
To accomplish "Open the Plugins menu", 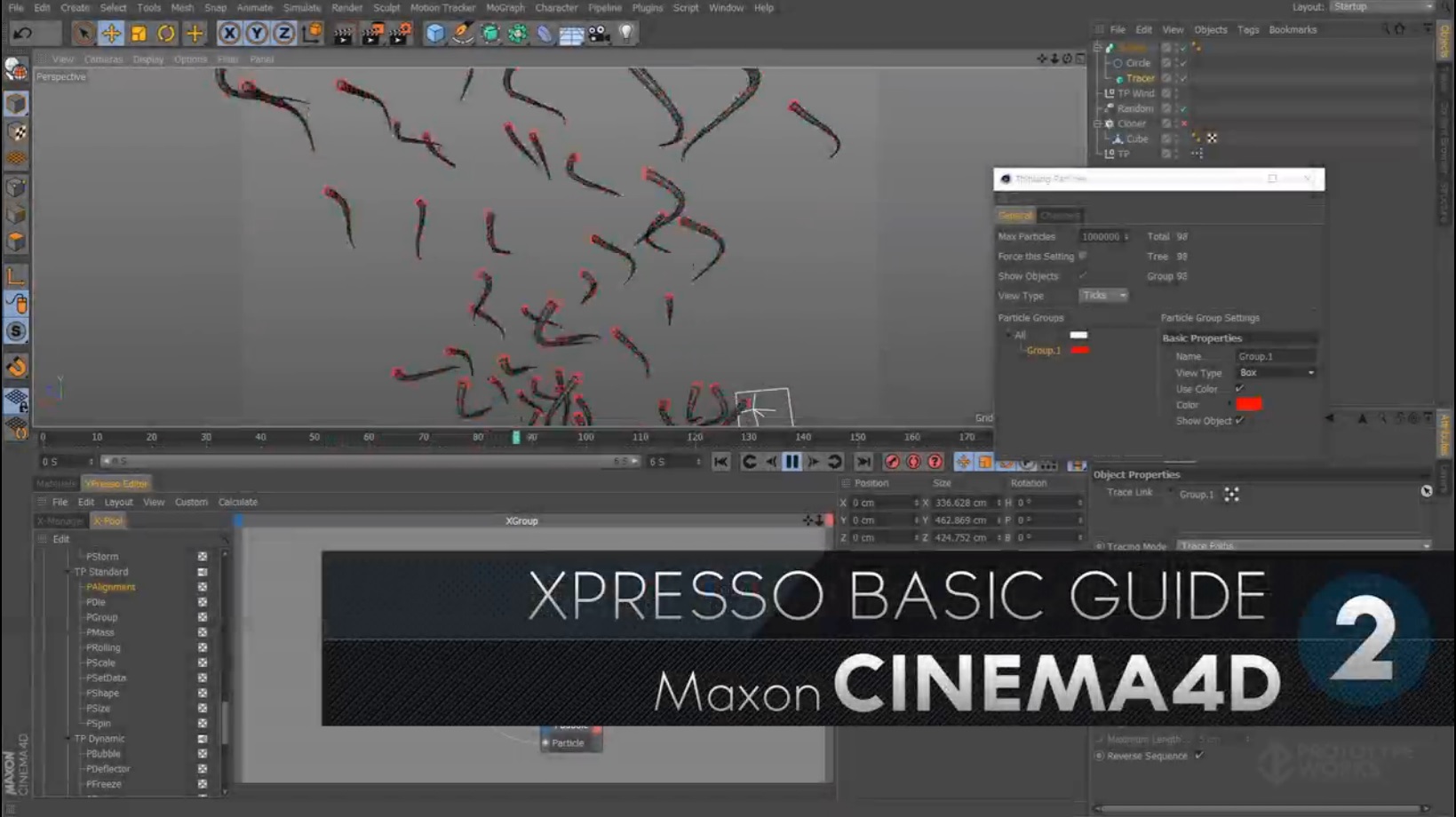I will tap(647, 8).
